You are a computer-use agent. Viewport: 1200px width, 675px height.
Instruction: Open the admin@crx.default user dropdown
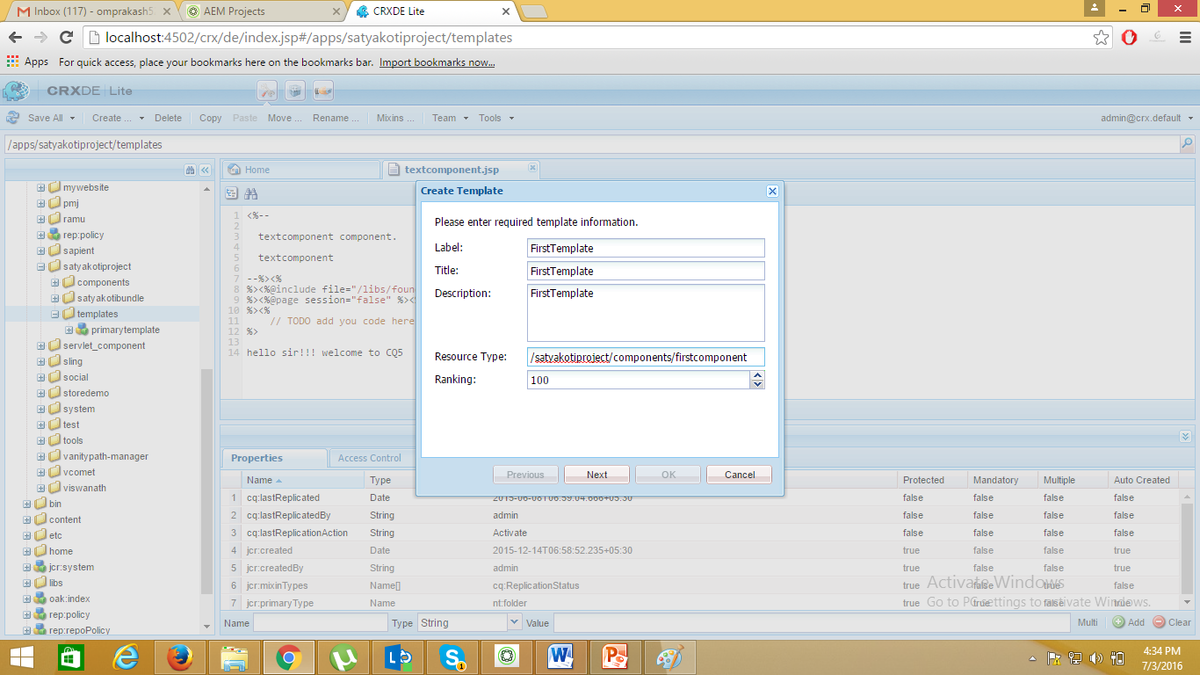(1147, 118)
